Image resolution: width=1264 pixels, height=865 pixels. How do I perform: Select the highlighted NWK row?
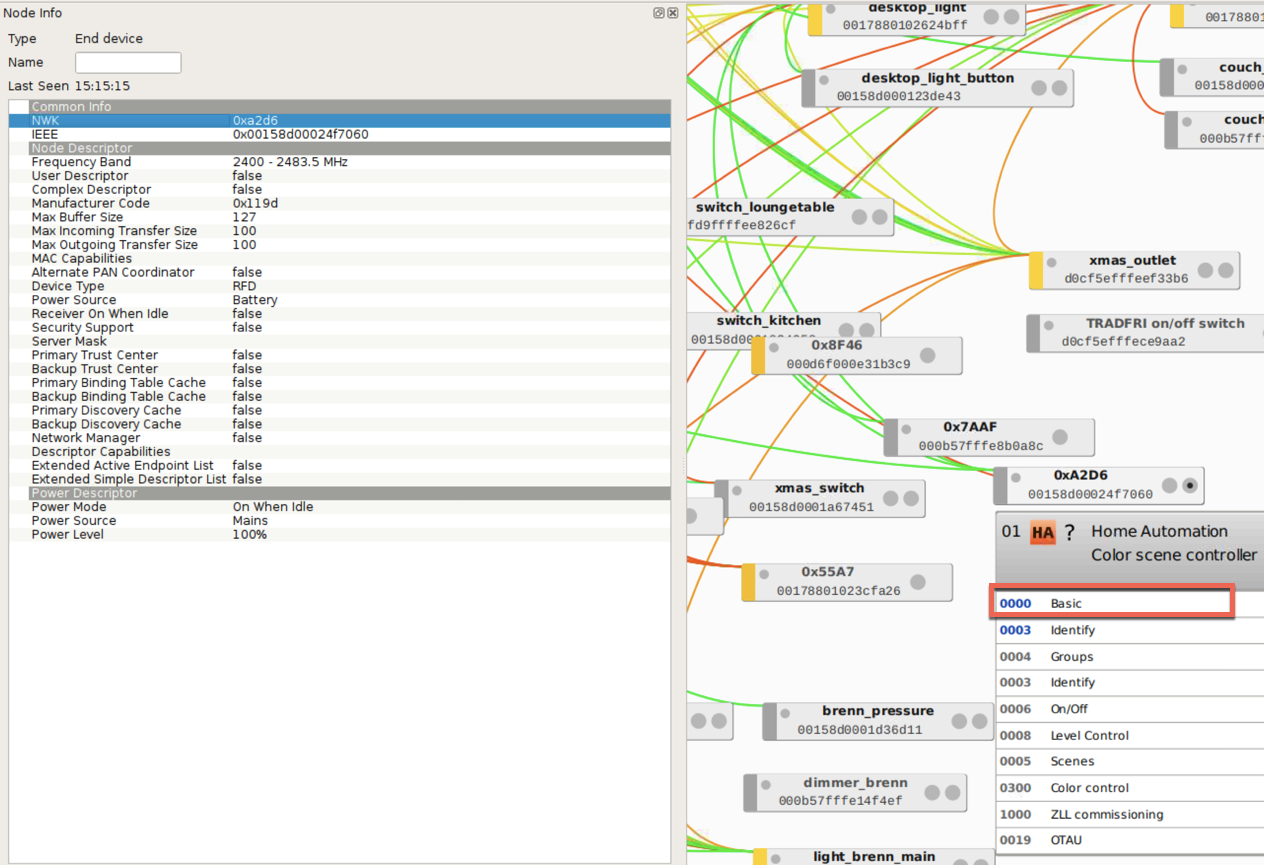[340, 120]
